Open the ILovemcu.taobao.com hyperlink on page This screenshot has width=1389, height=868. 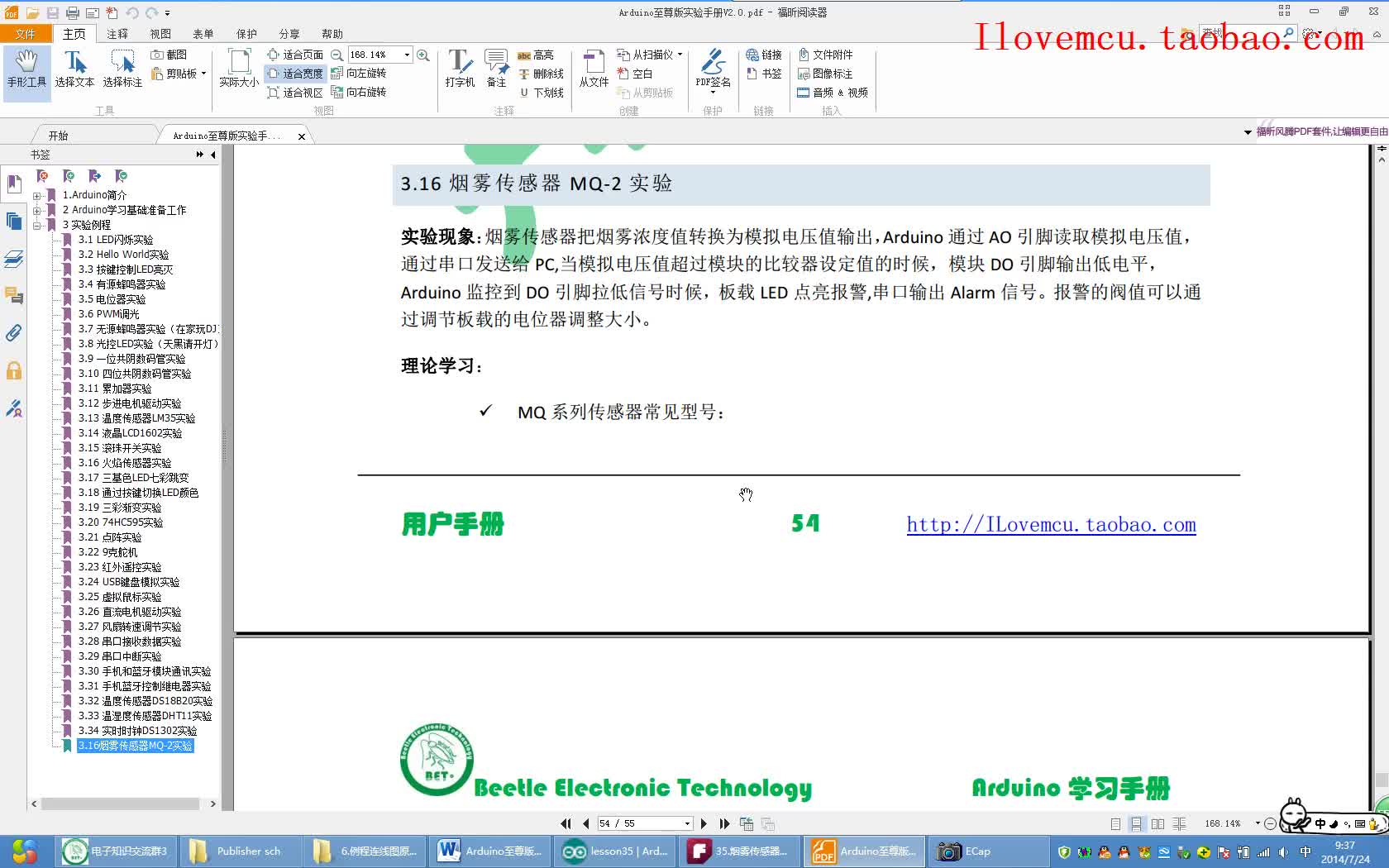tap(1051, 524)
